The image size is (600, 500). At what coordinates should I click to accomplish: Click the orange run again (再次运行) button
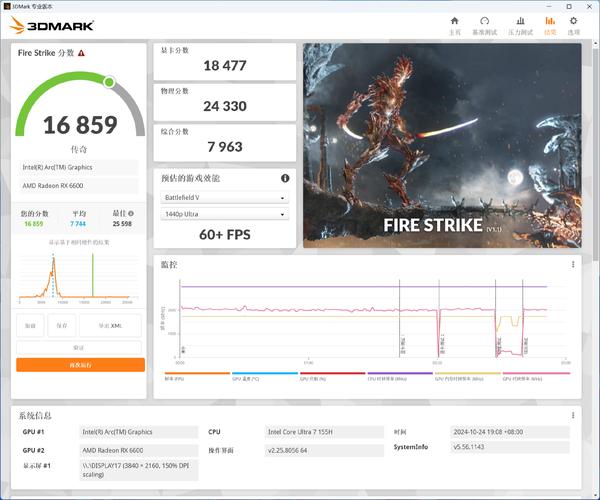click(80, 365)
